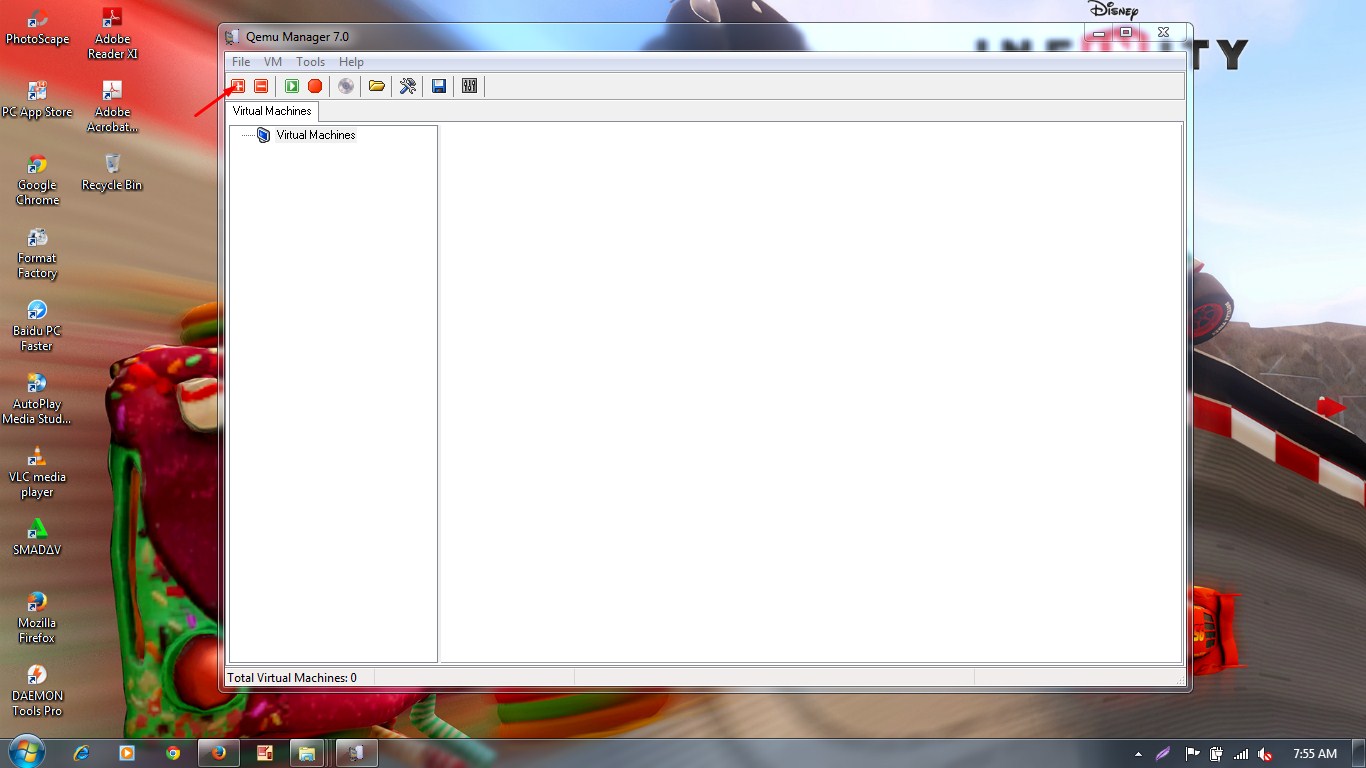Click the Action Center flag tray icon
The width and height of the screenshot is (1366, 768).
pos(1192,754)
